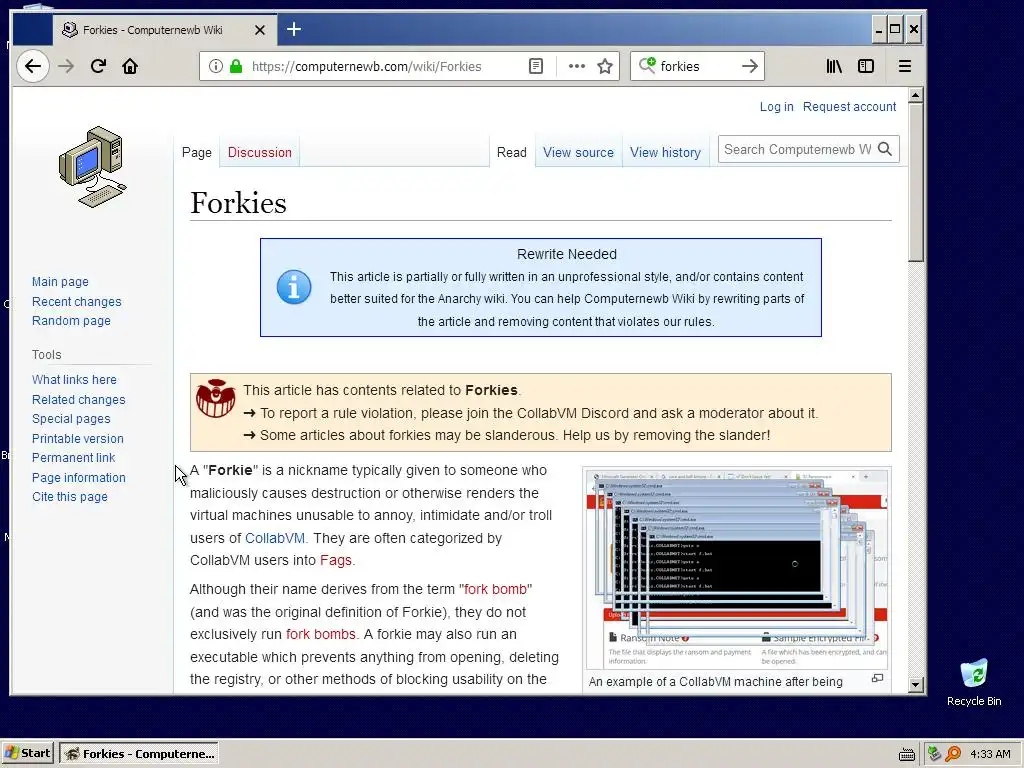Click the Forkies page heading
1024x768 pixels.
pyautogui.click(x=238, y=202)
